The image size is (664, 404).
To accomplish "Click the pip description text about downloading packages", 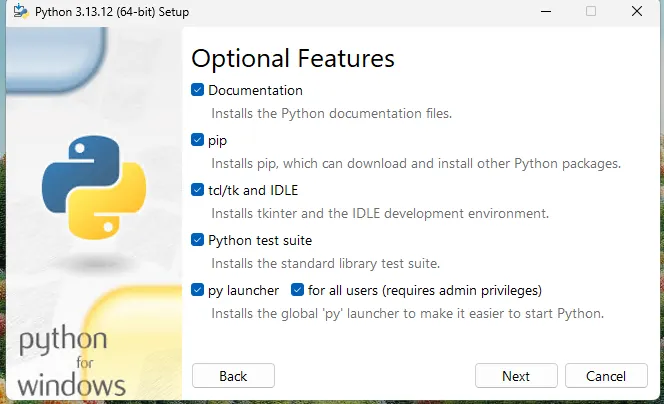I will click(415, 163).
